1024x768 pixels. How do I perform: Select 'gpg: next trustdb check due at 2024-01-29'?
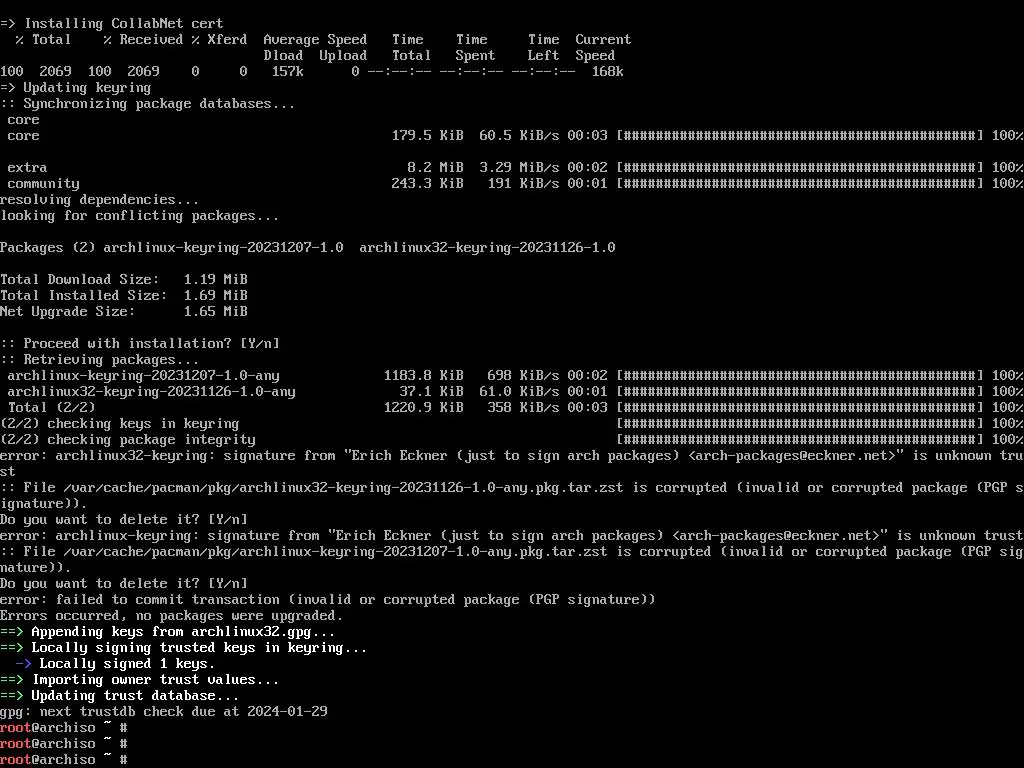click(x=163, y=712)
